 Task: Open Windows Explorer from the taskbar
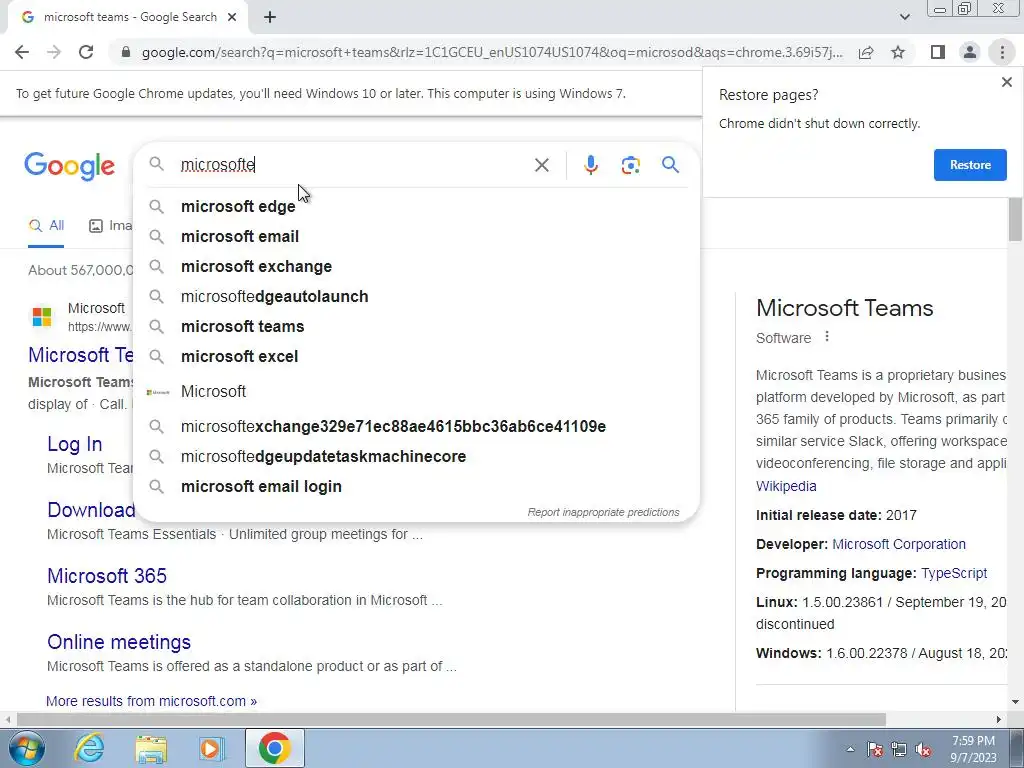click(x=151, y=748)
